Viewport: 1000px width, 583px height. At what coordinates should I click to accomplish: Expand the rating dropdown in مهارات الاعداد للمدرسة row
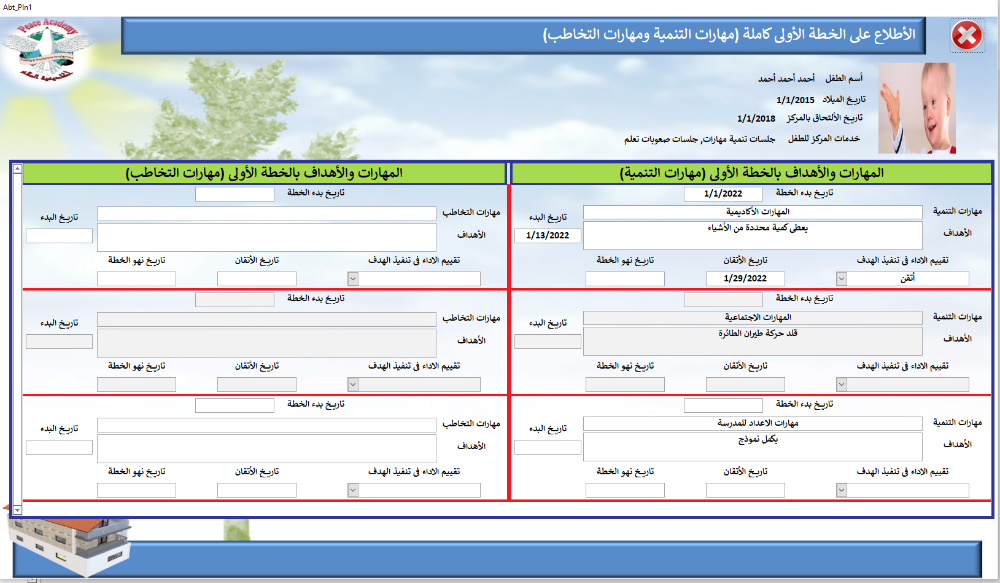click(x=841, y=491)
